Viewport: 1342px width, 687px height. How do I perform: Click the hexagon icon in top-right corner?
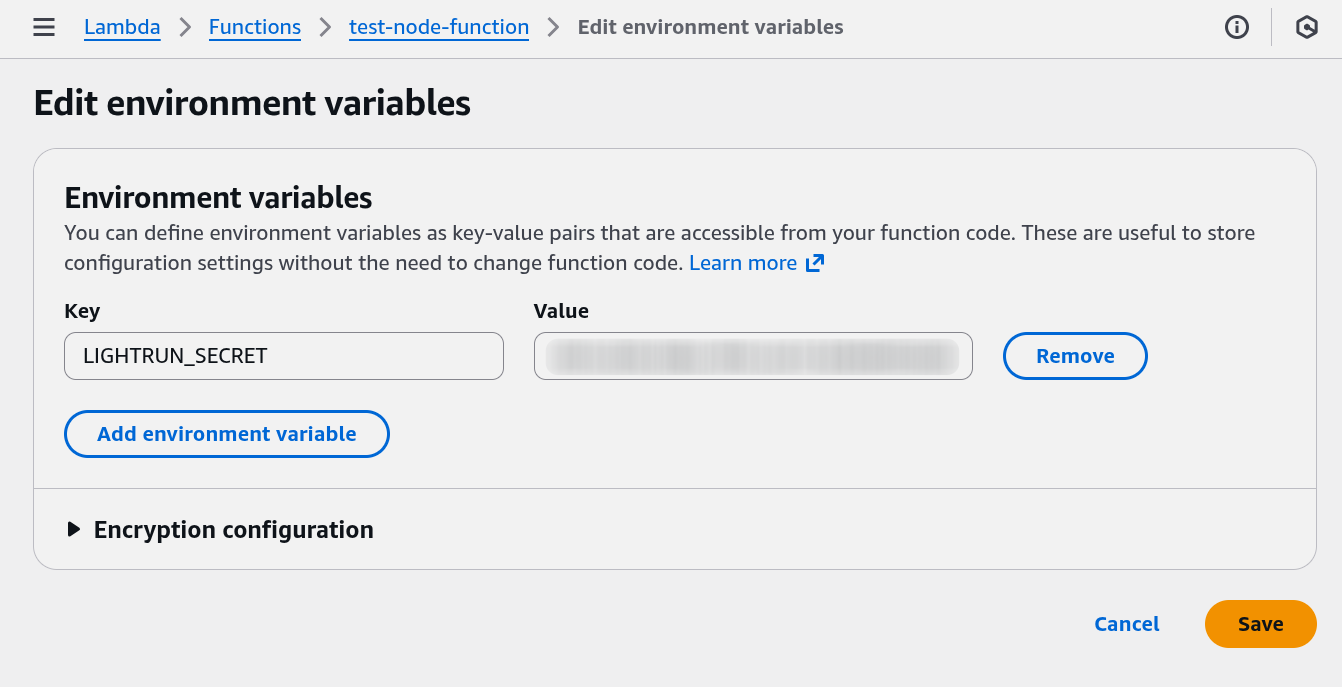[x=1306, y=27]
